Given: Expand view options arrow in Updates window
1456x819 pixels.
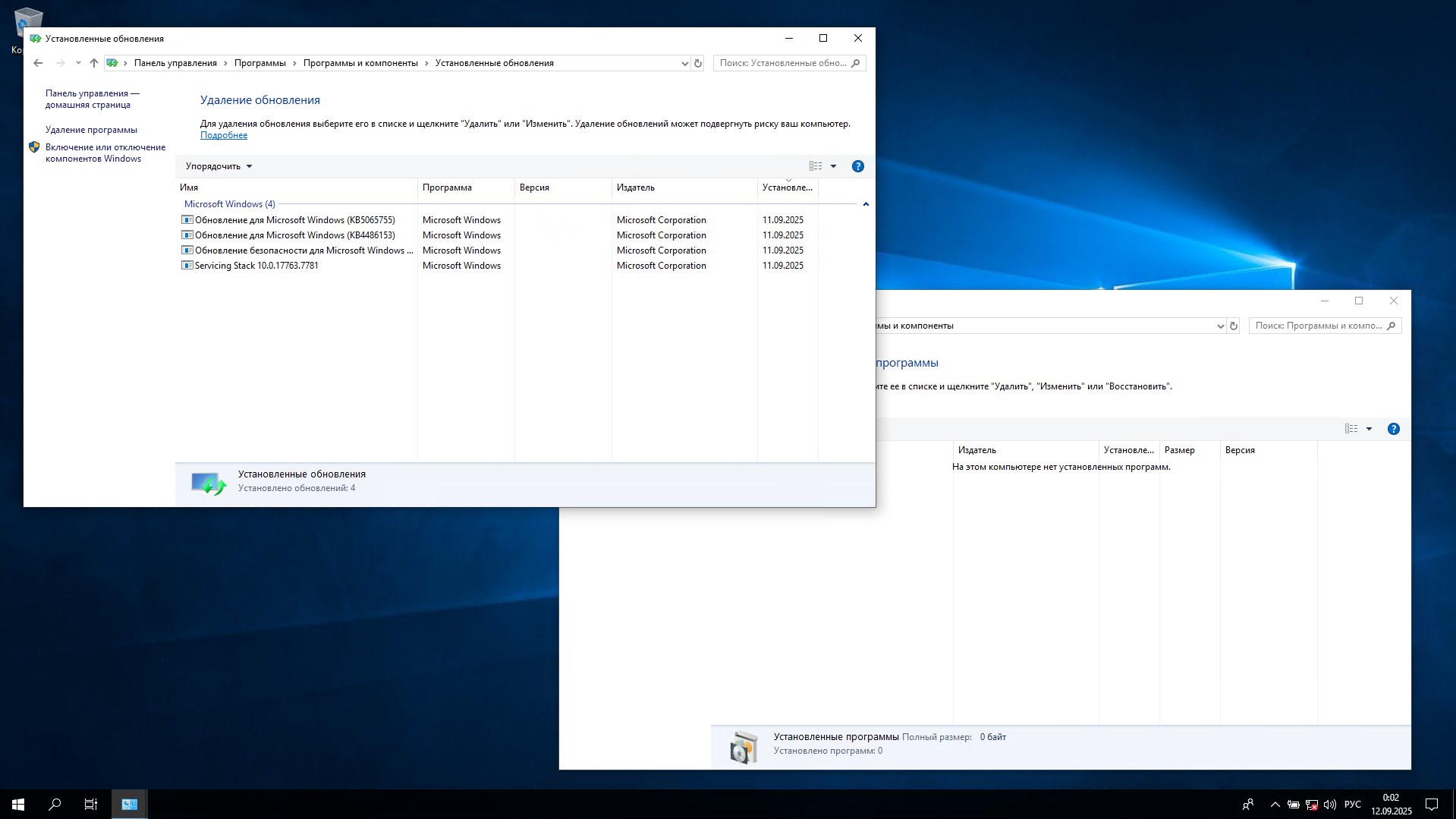Looking at the screenshot, I should (x=833, y=166).
